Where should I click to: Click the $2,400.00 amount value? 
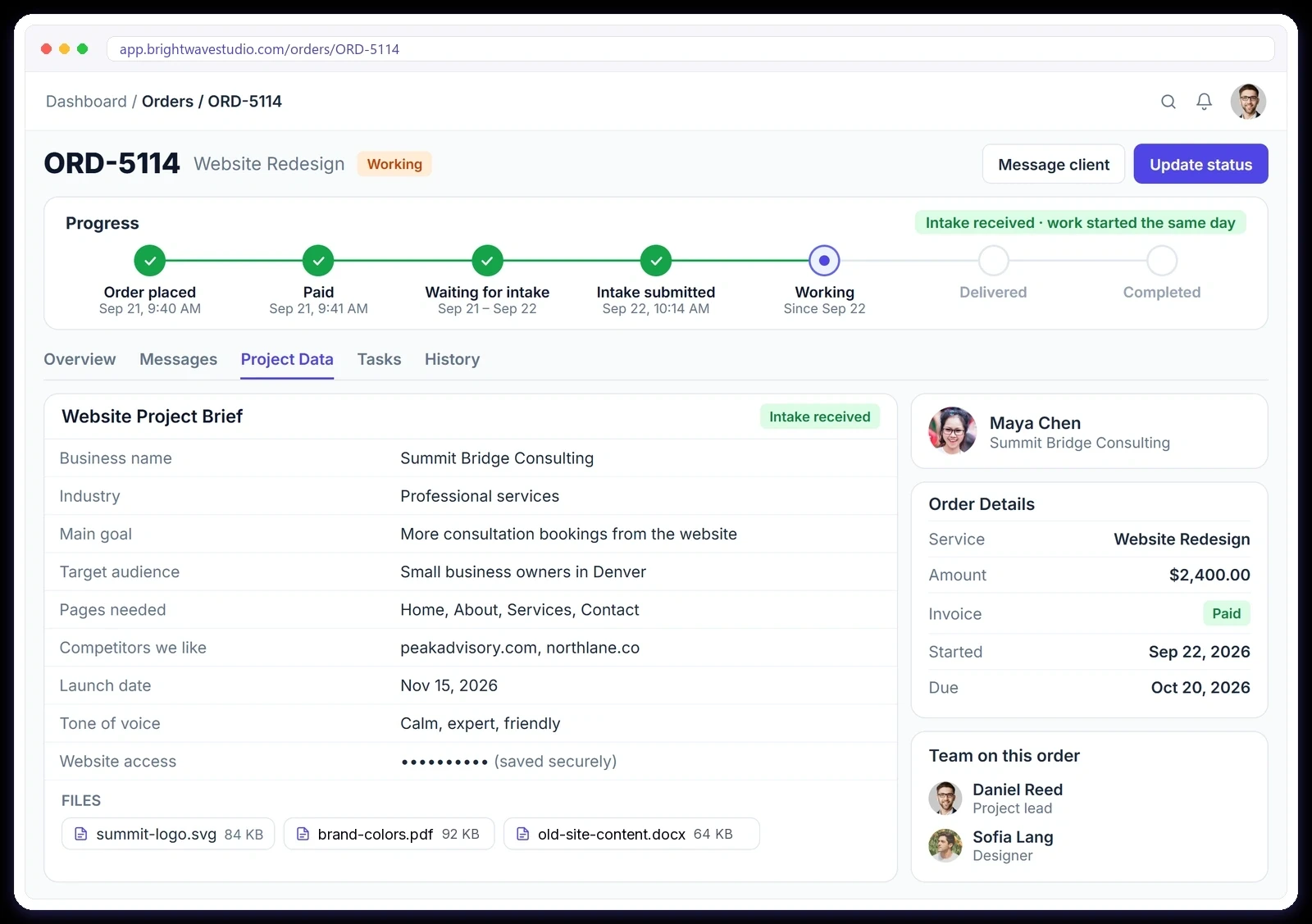point(1209,575)
